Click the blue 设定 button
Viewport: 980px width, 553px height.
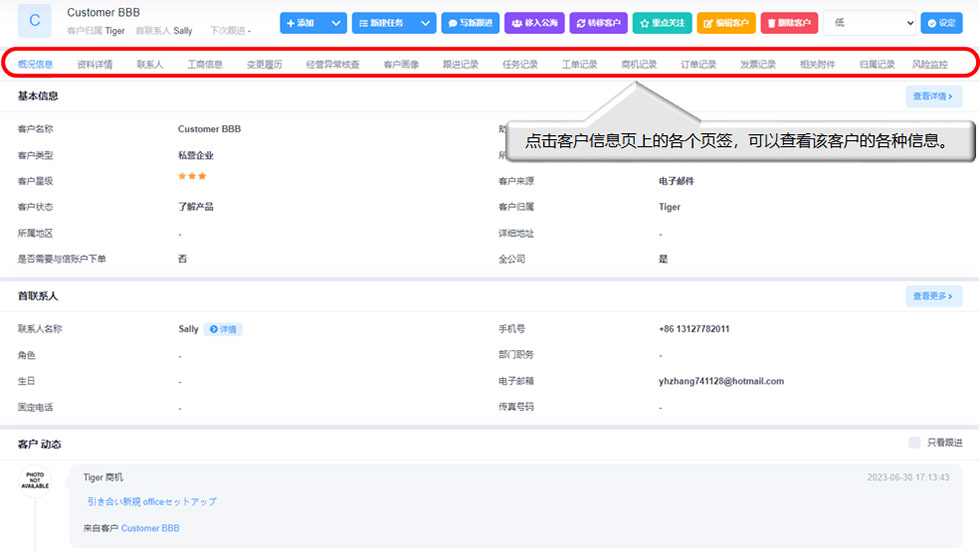(x=941, y=23)
